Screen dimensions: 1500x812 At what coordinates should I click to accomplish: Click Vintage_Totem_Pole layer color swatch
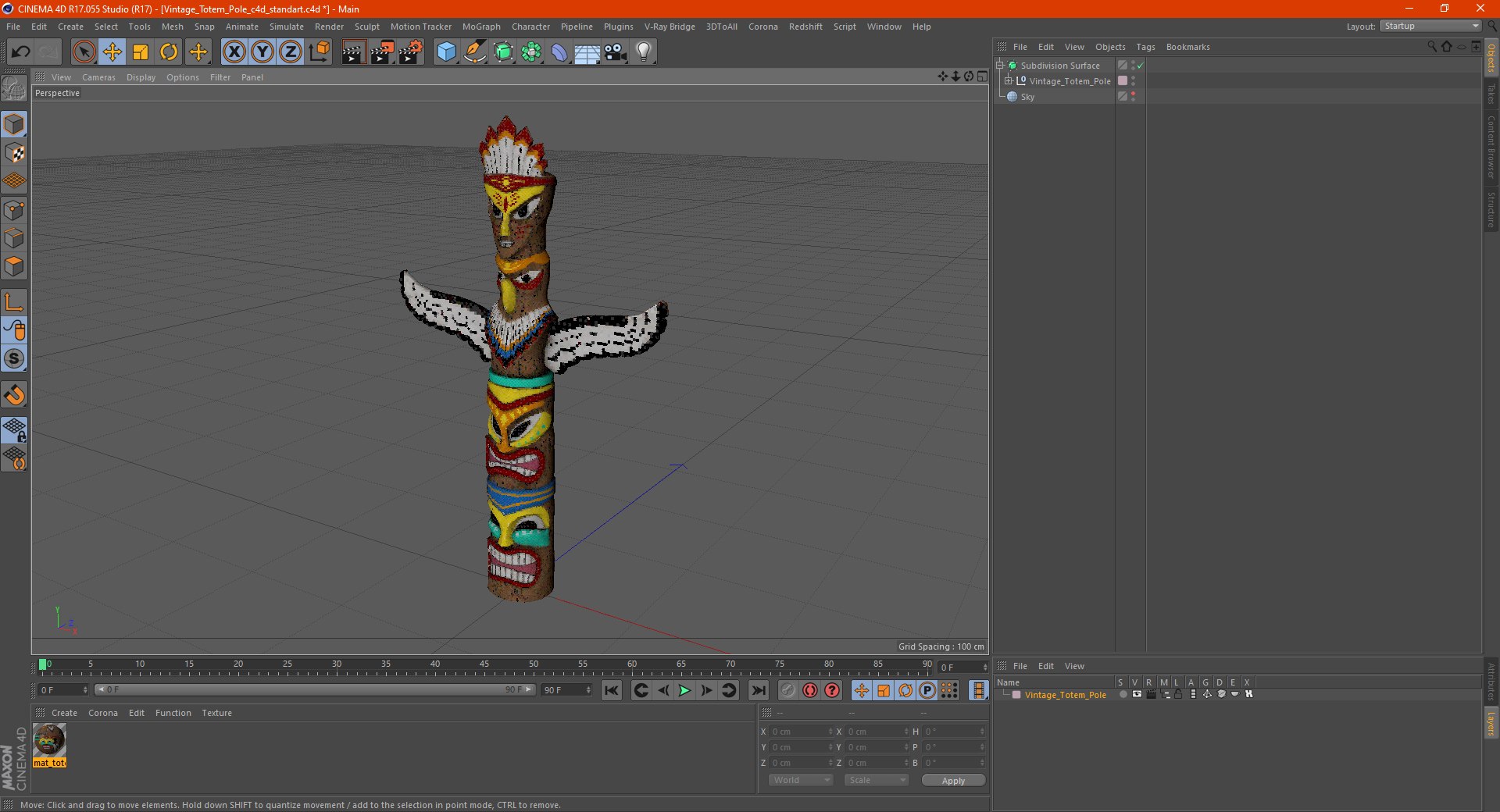1016,695
